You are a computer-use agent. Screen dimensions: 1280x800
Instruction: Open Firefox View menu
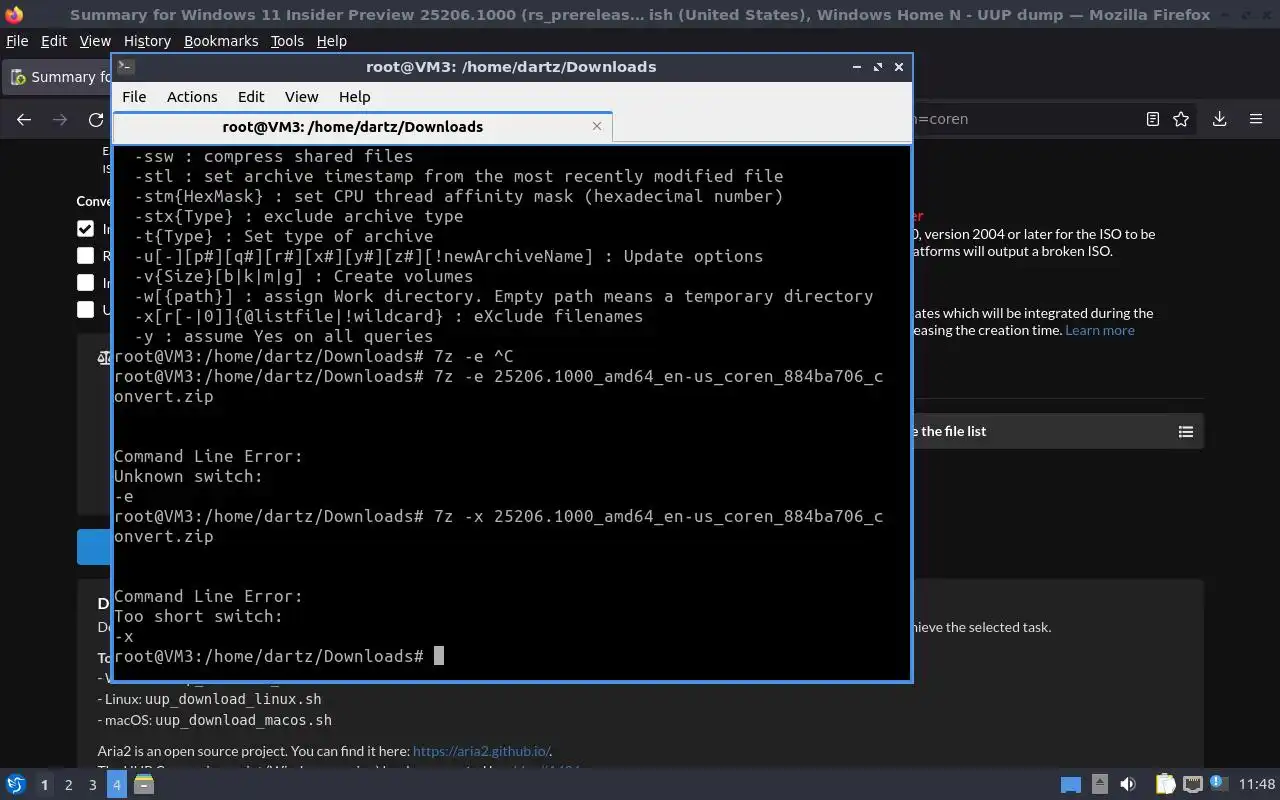[95, 41]
